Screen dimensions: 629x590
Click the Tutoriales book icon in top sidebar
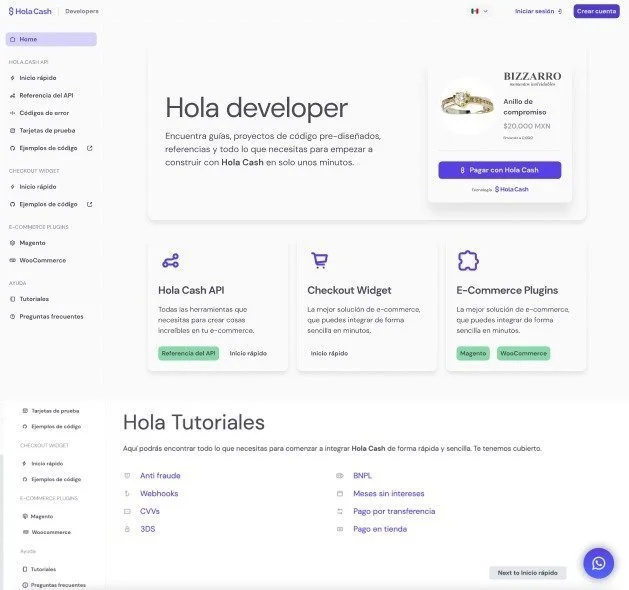12,299
